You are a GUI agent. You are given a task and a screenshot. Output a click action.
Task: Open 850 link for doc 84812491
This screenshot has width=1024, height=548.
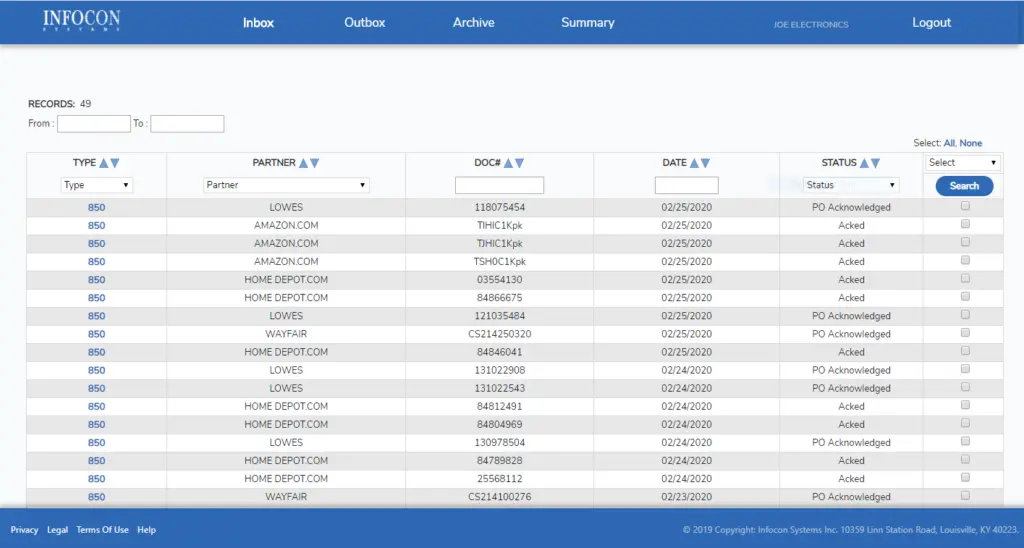pyautogui.click(x=97, y=406)
